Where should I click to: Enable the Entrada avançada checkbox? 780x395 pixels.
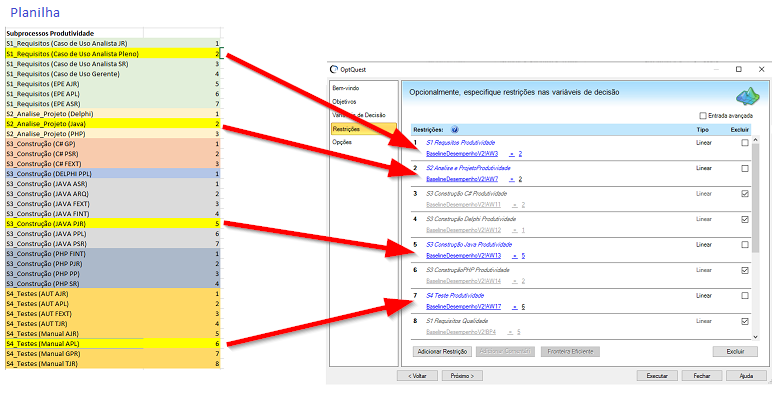[x=703, y=115]
